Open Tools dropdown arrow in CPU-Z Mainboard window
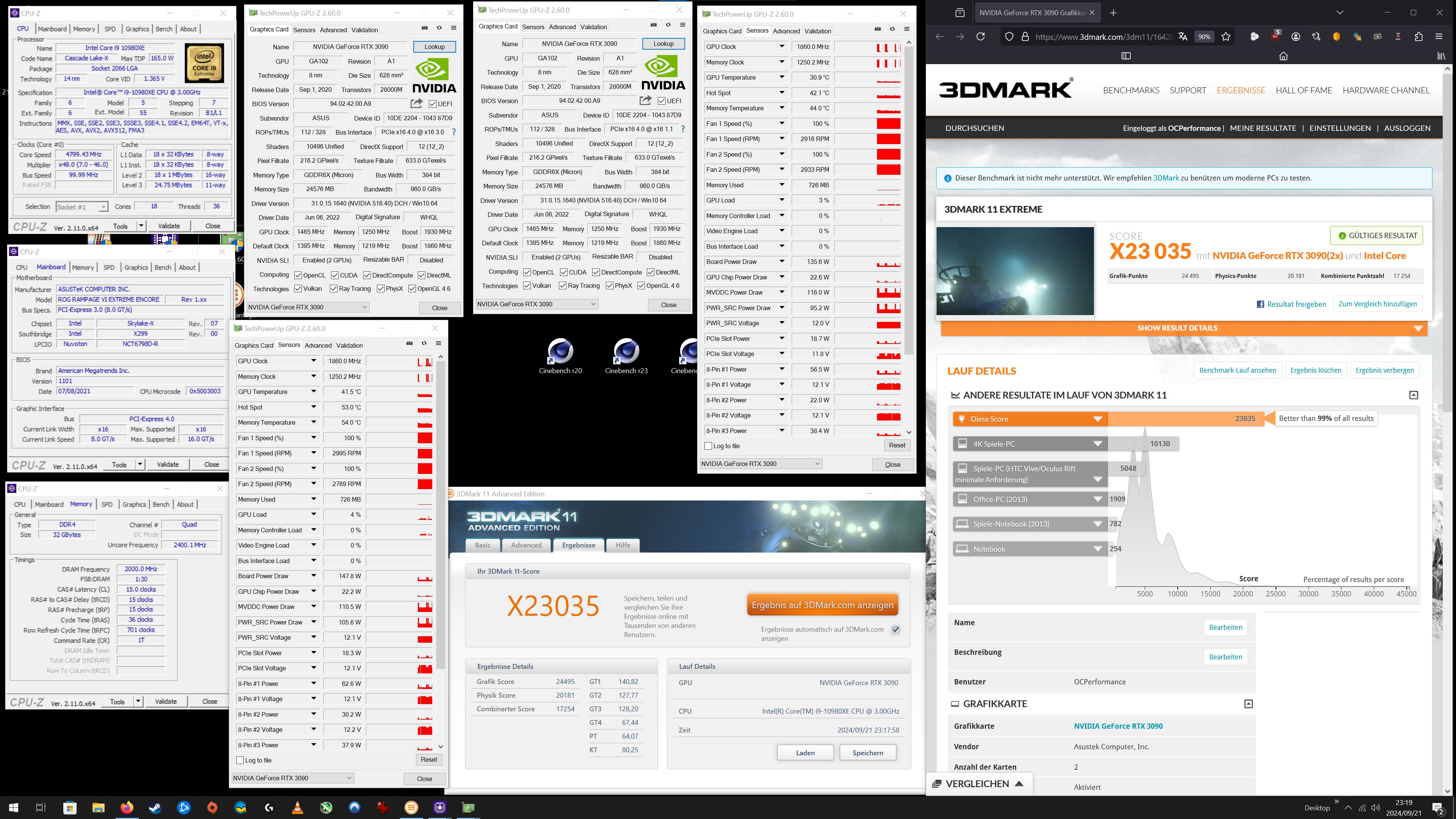The image size is (1456, 819). tap(140, 464)
